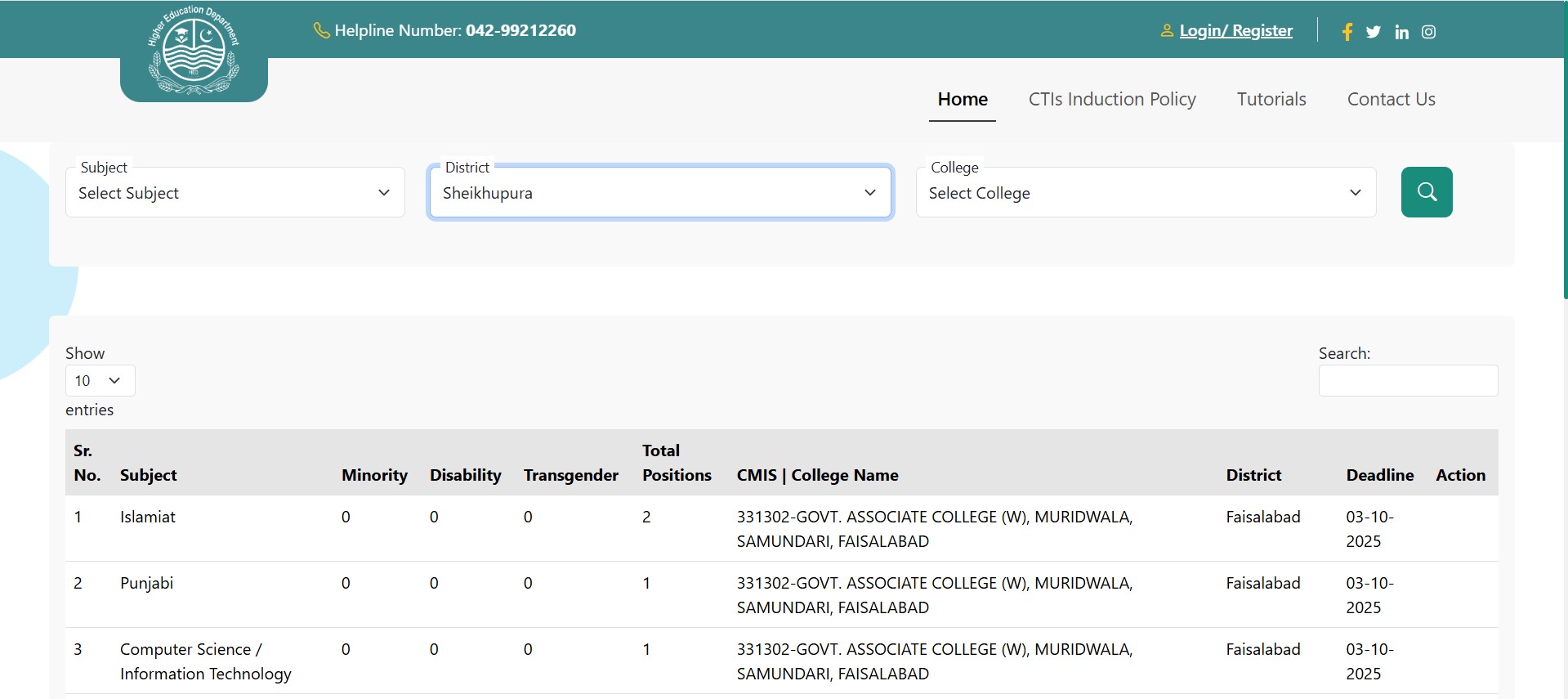
Task: Open the Contact Us page
Action: coord(1391,100)
